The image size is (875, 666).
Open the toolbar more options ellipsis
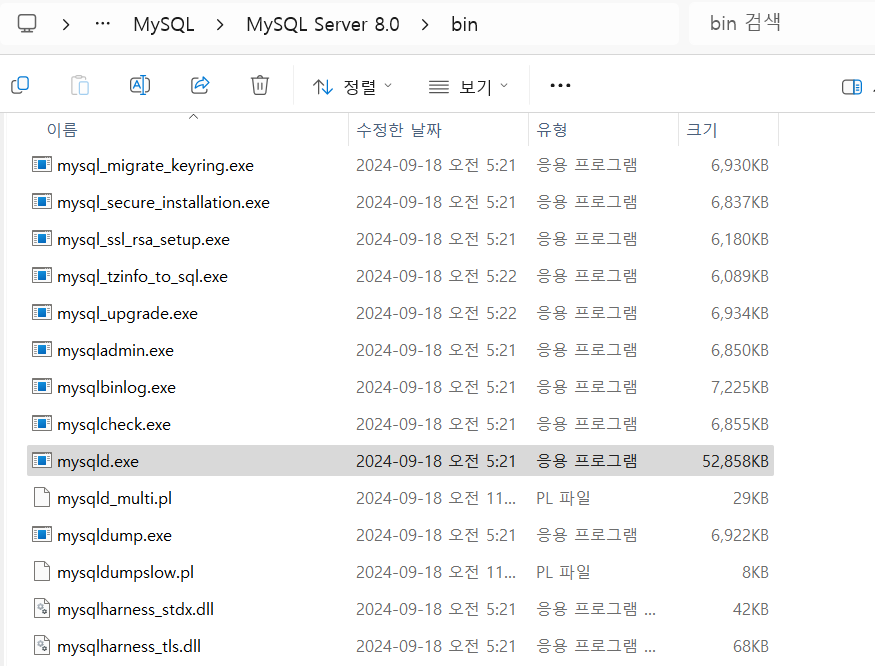(560, 85)
